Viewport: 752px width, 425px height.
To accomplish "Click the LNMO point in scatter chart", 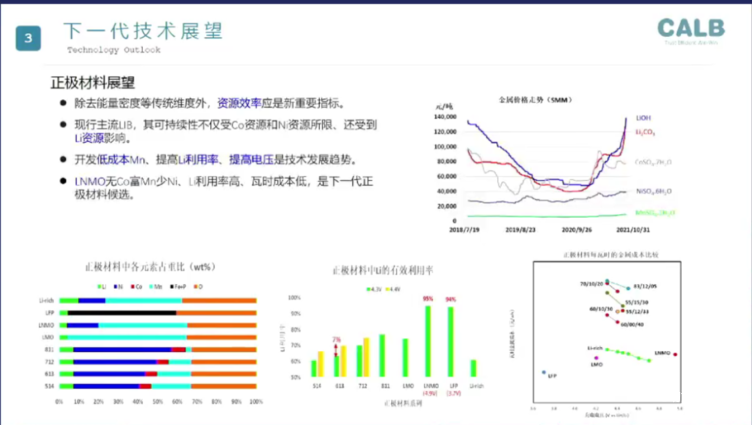I will [675, 354].
